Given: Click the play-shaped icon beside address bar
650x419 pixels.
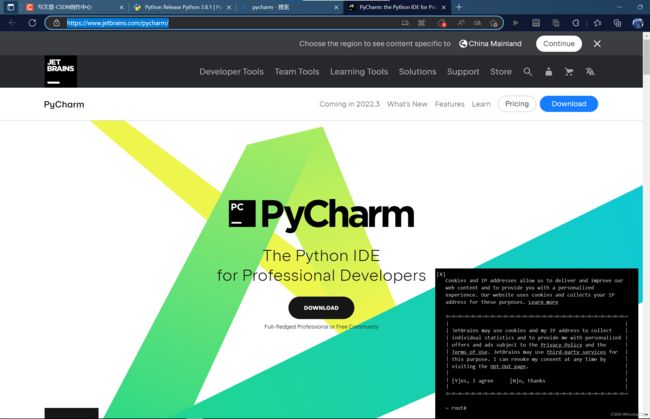Looking at the screenshot, I should pyautogui.click(x=516, y=23).
